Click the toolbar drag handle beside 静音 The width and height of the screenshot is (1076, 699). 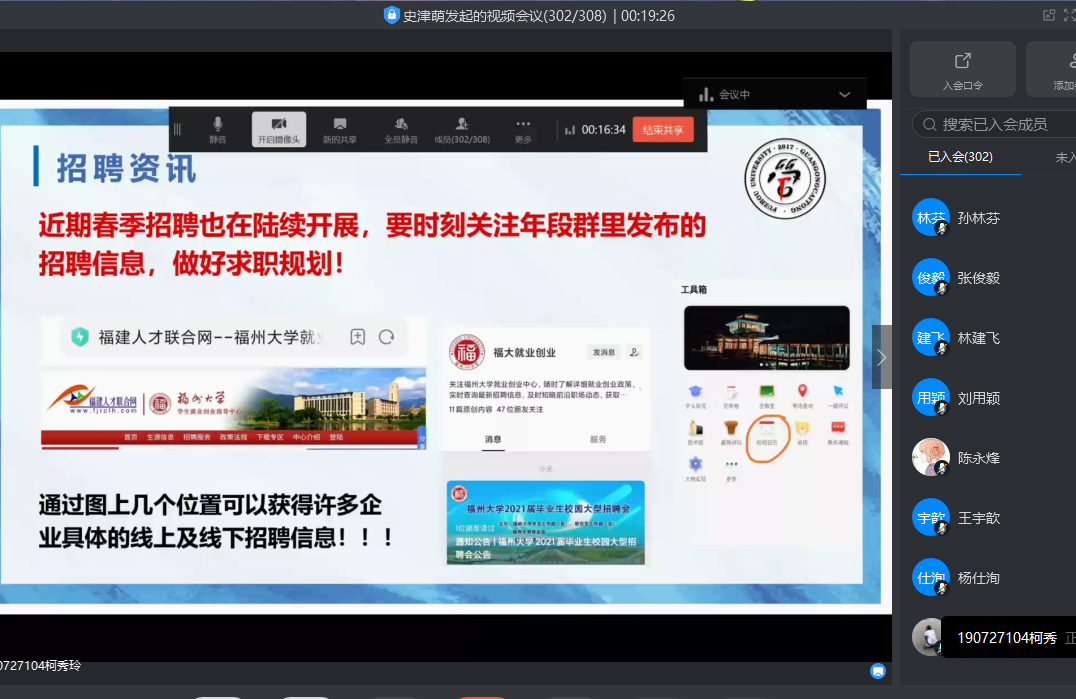(x=177, y=129)
